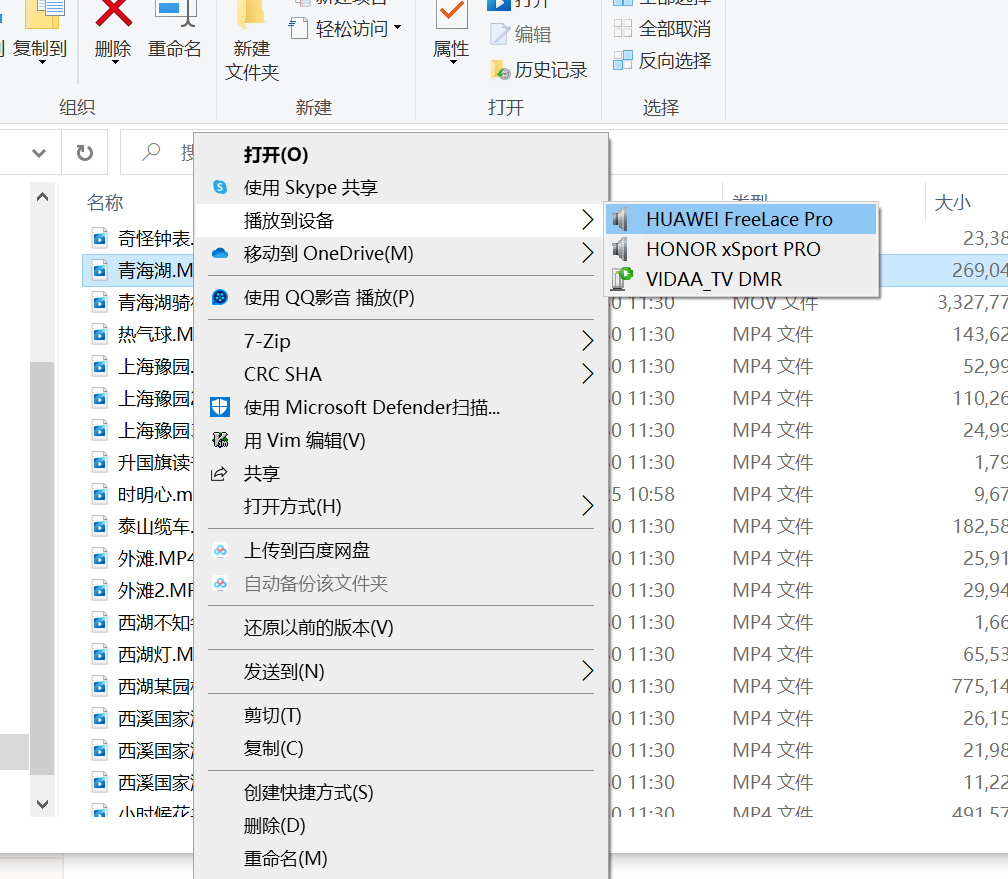Open the Send to (发送到) submenu

coord(401,671)
